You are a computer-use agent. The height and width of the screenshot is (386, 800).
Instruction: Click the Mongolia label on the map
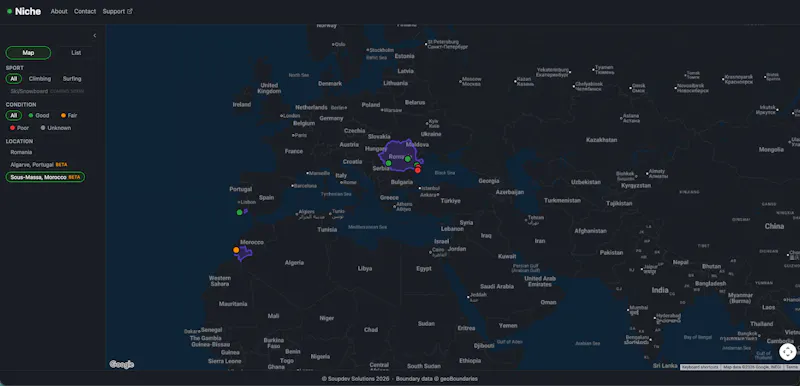(771, 149)
